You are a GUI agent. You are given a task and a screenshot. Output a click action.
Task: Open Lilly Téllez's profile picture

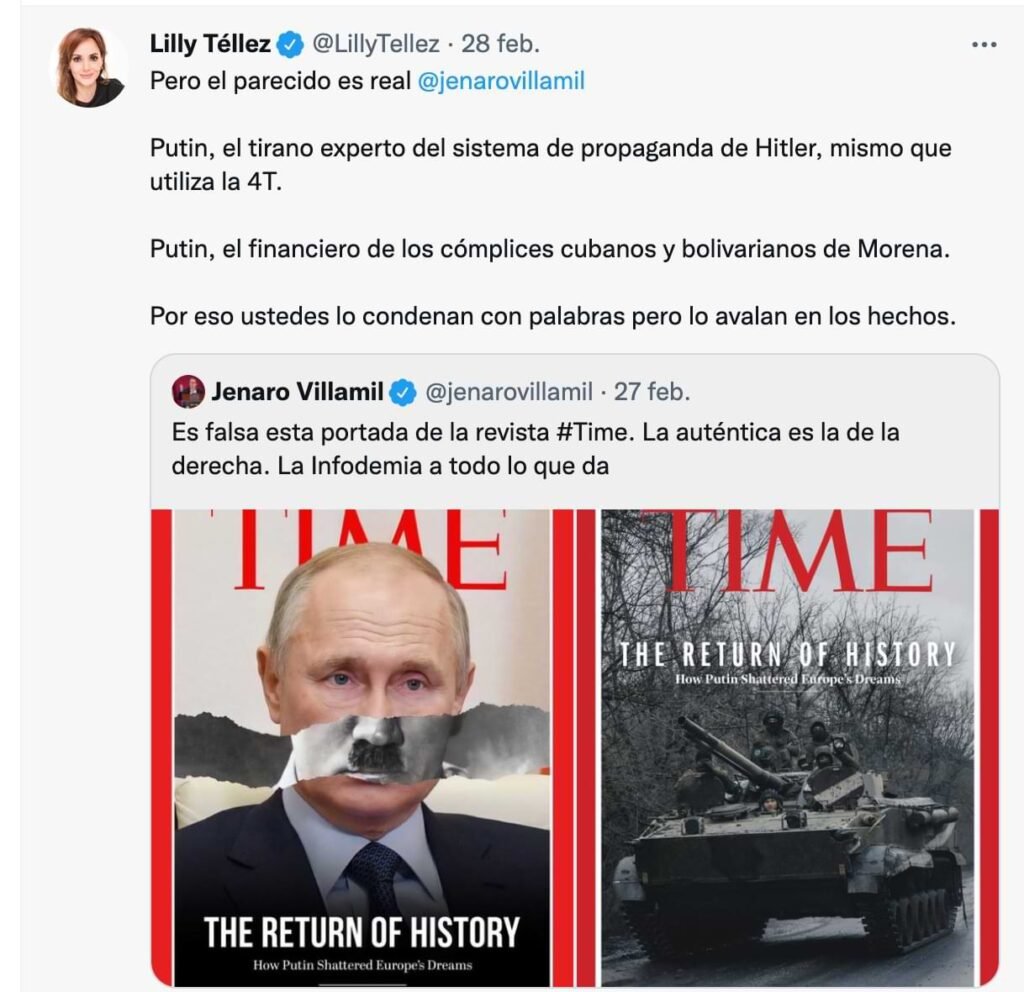[x=89, y=67]
